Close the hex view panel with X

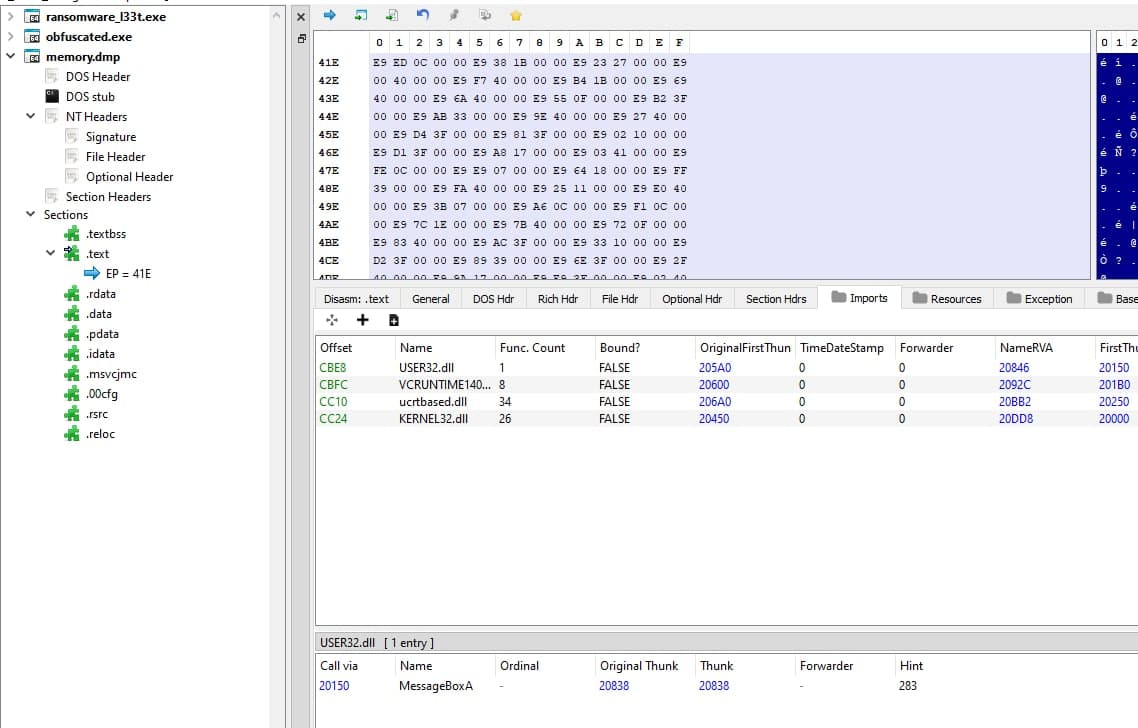[x=301, y=17]
